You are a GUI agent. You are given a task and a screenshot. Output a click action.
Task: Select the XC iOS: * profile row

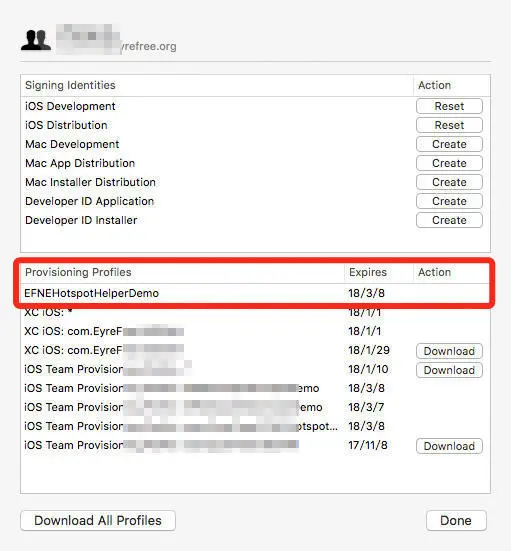tap(255, 312)
